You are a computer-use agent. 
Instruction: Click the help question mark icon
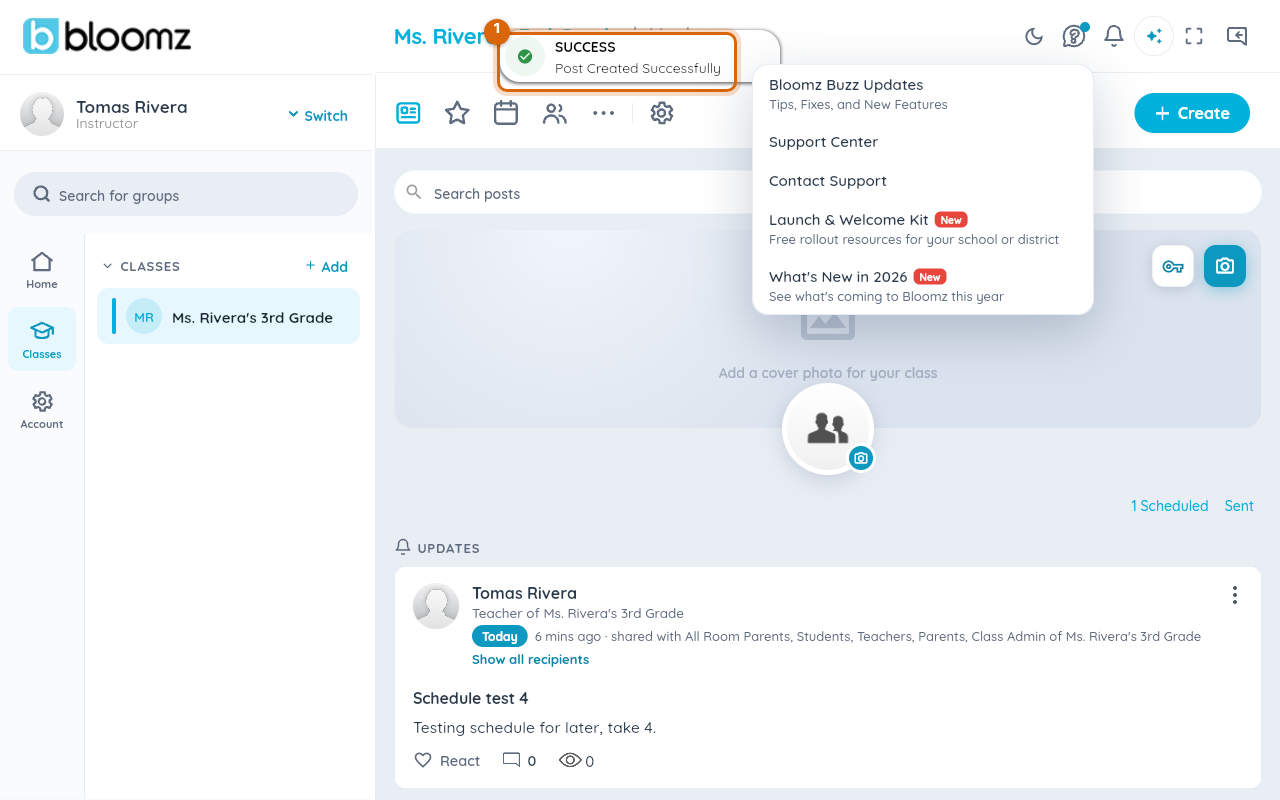pos(1074,36)
